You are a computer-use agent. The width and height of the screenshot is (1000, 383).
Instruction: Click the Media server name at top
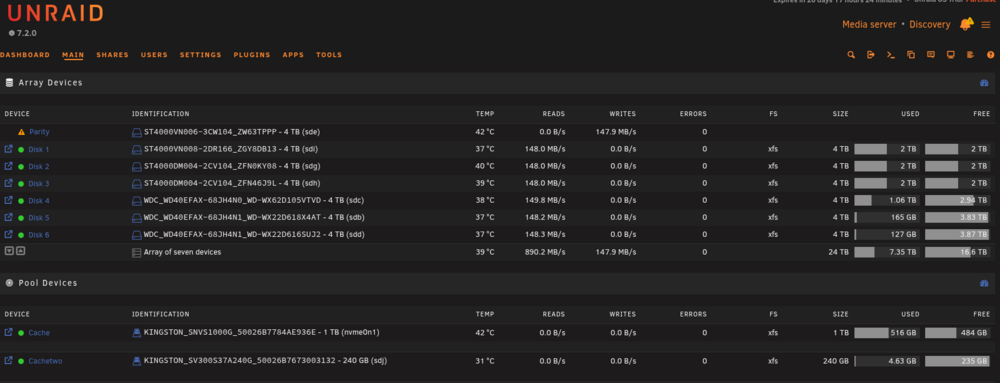[869, 24]
